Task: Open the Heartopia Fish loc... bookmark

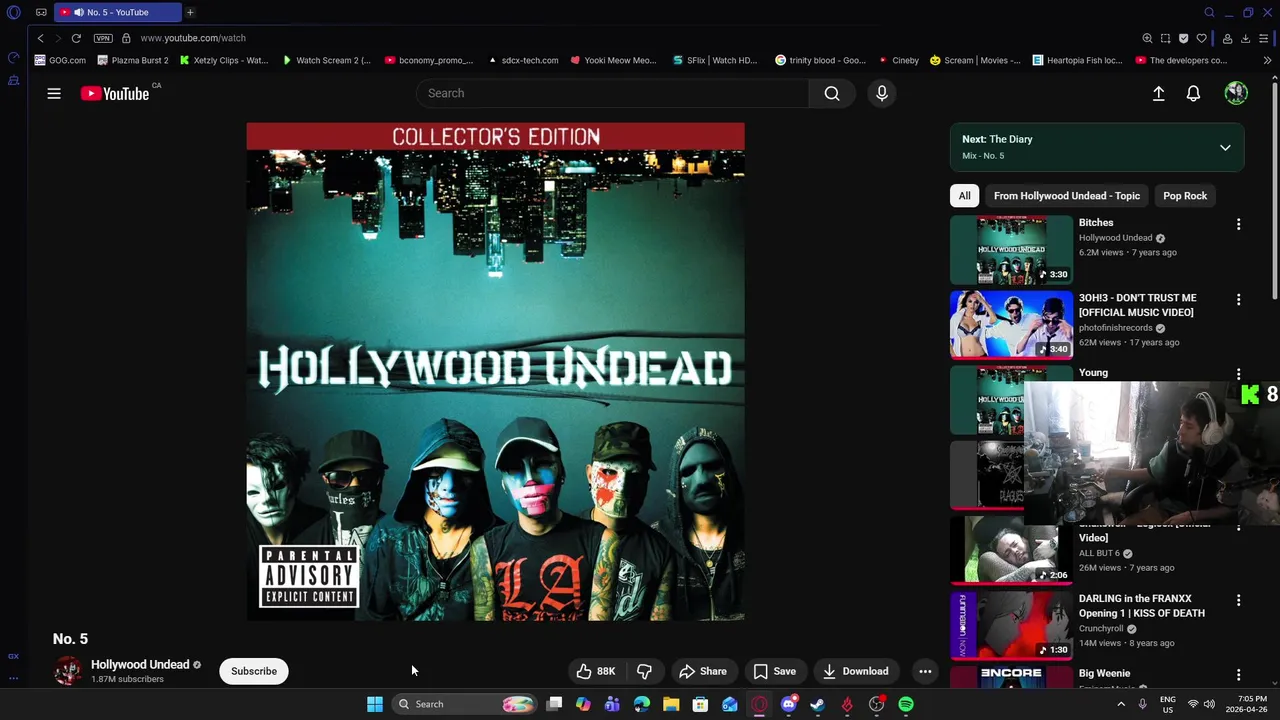Action: coord(1077,60)
